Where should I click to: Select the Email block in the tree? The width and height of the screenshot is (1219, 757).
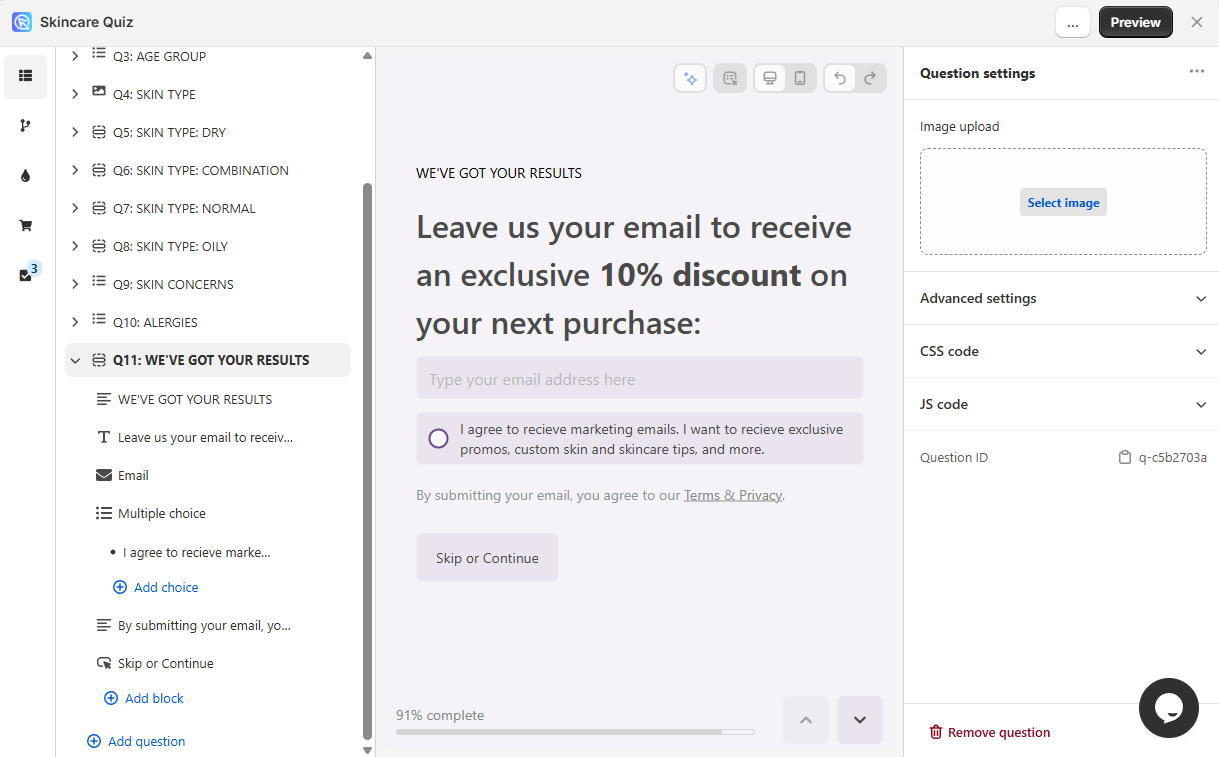(133, 475)
